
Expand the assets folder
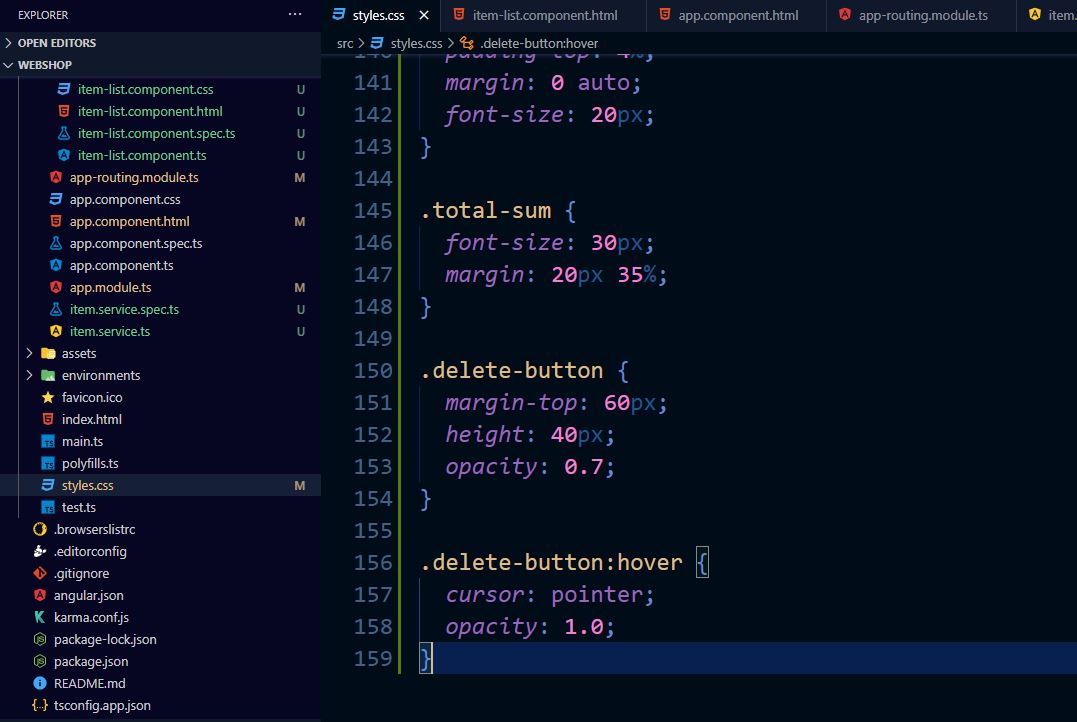point(29,353)
